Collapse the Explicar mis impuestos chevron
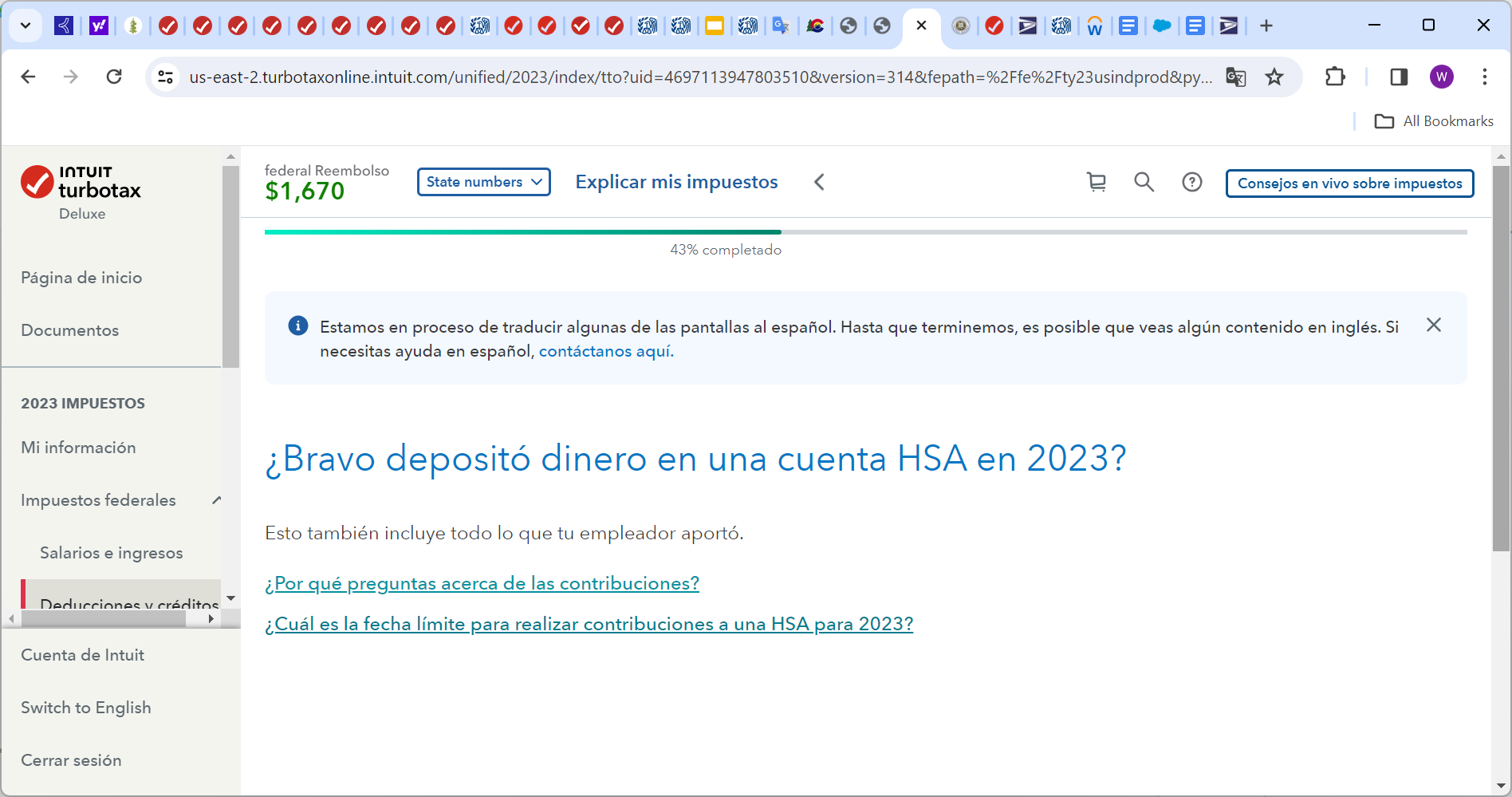1512x797 pixels. click(x=819, y=183)
